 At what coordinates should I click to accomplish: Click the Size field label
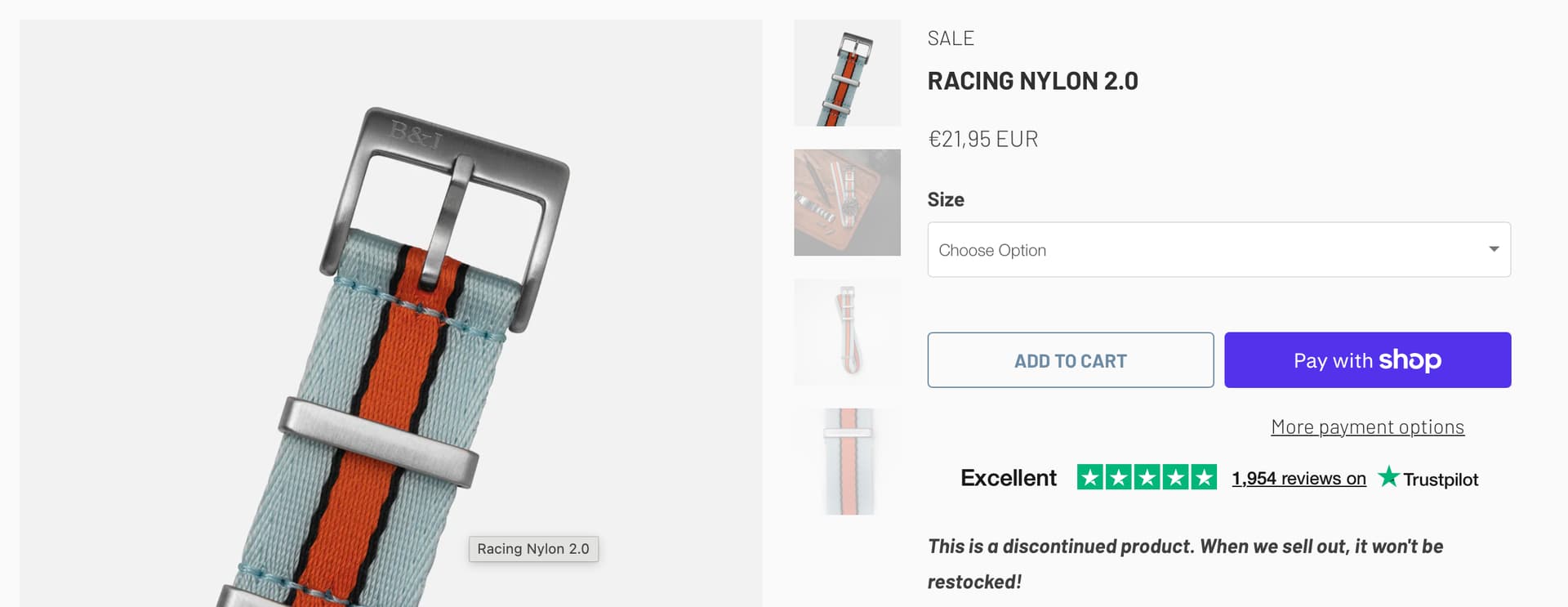[946, 200]
